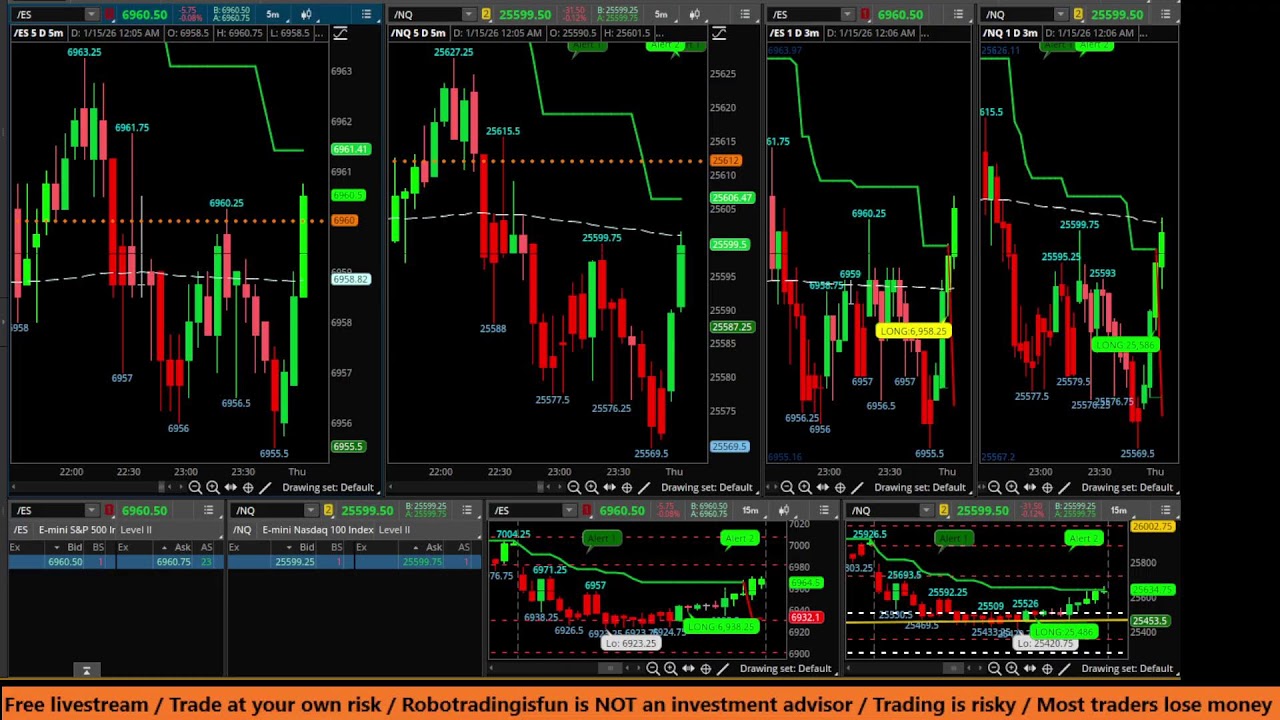Zoom out on the /NQ 15m chart

994,668
